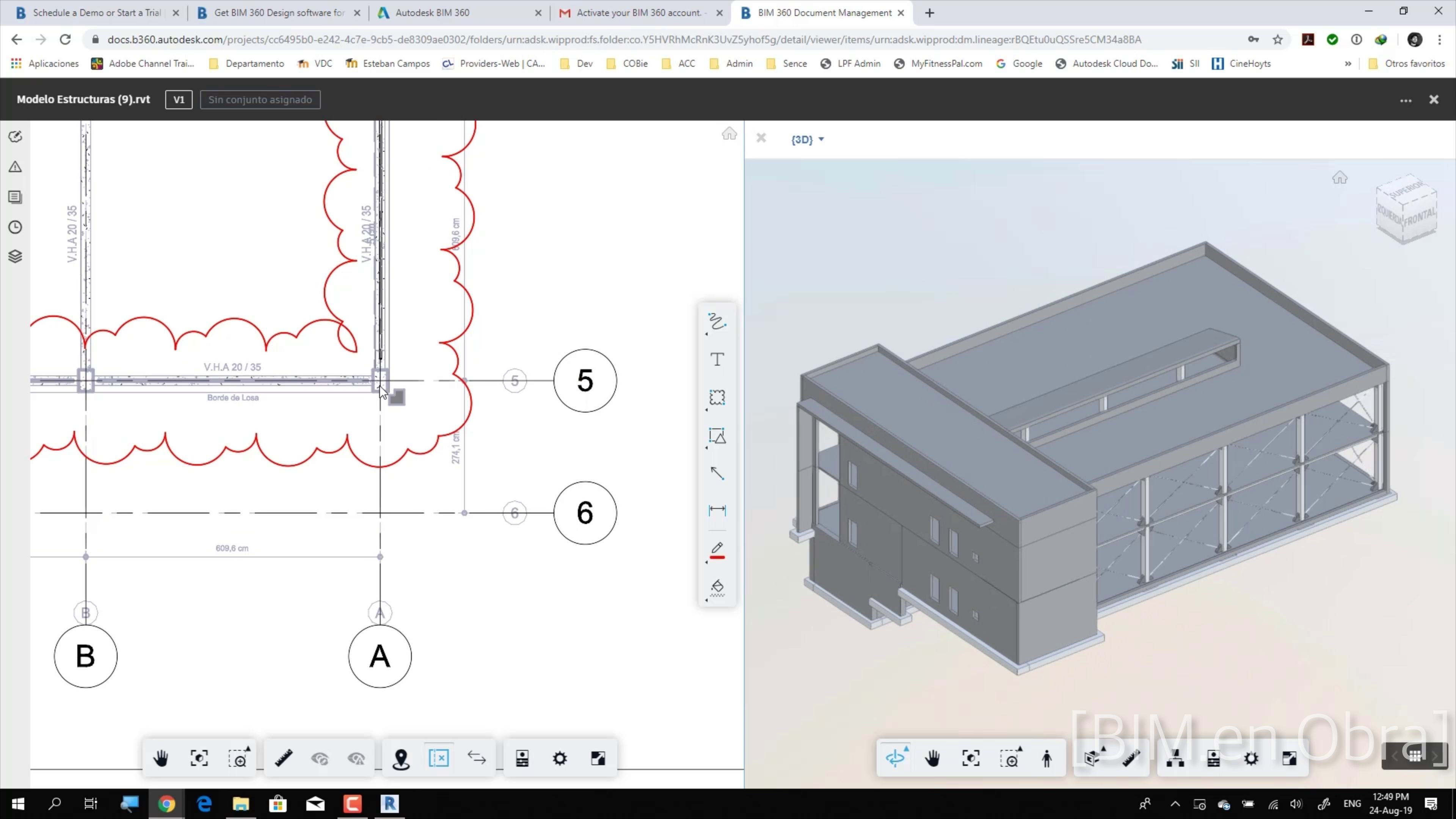Expand the {3D} view dropdown
The width and height of the screenshot is (1456, 819).
coord(807,140)
